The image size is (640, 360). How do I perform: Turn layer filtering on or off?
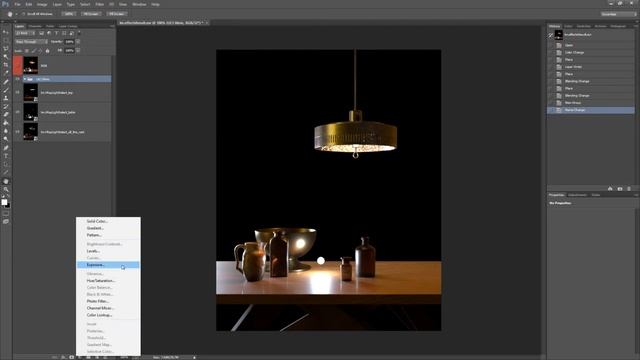point(79,33)
